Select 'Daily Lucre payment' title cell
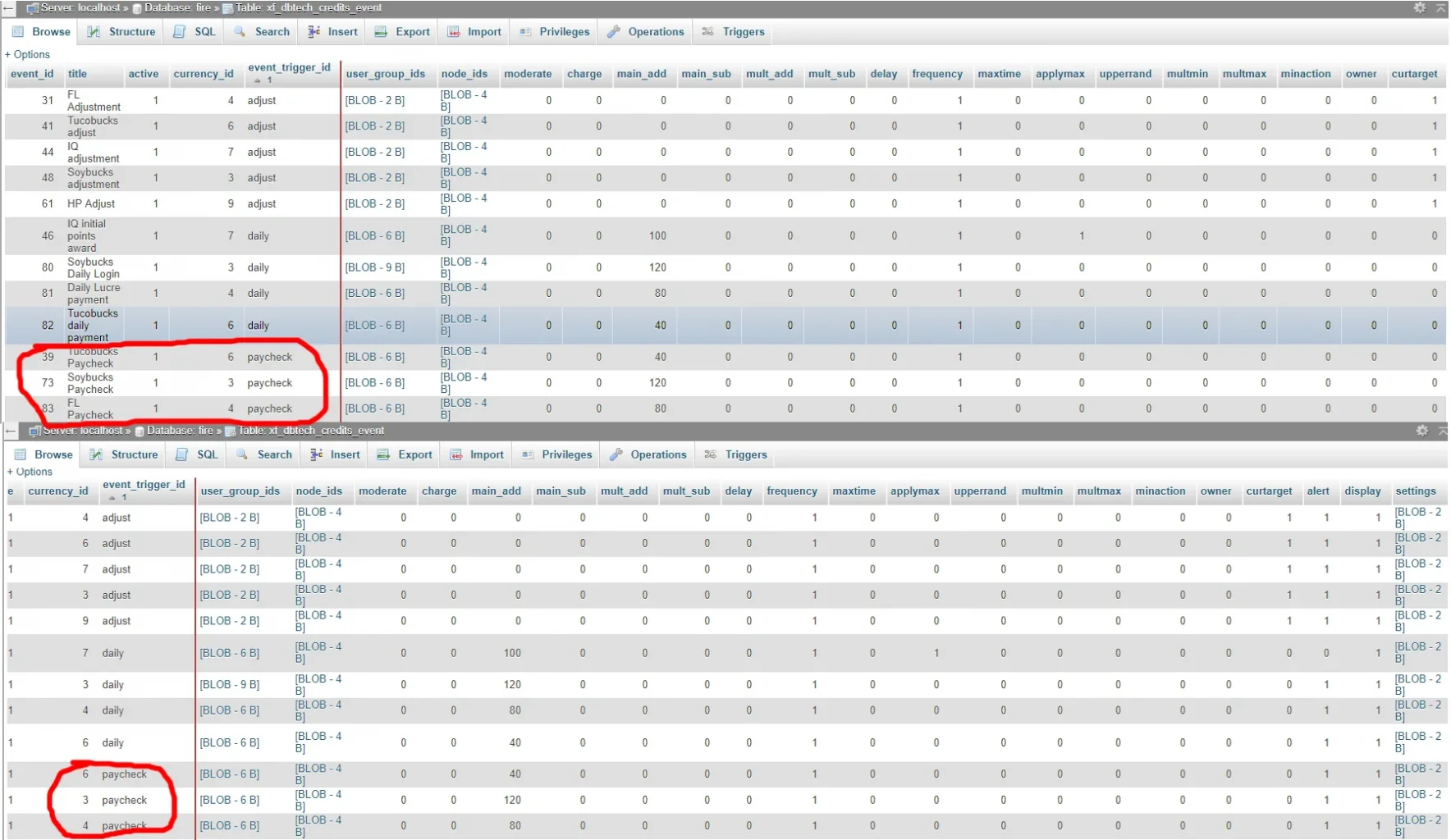Screen dimensions: 1451x840 (94, 294)
